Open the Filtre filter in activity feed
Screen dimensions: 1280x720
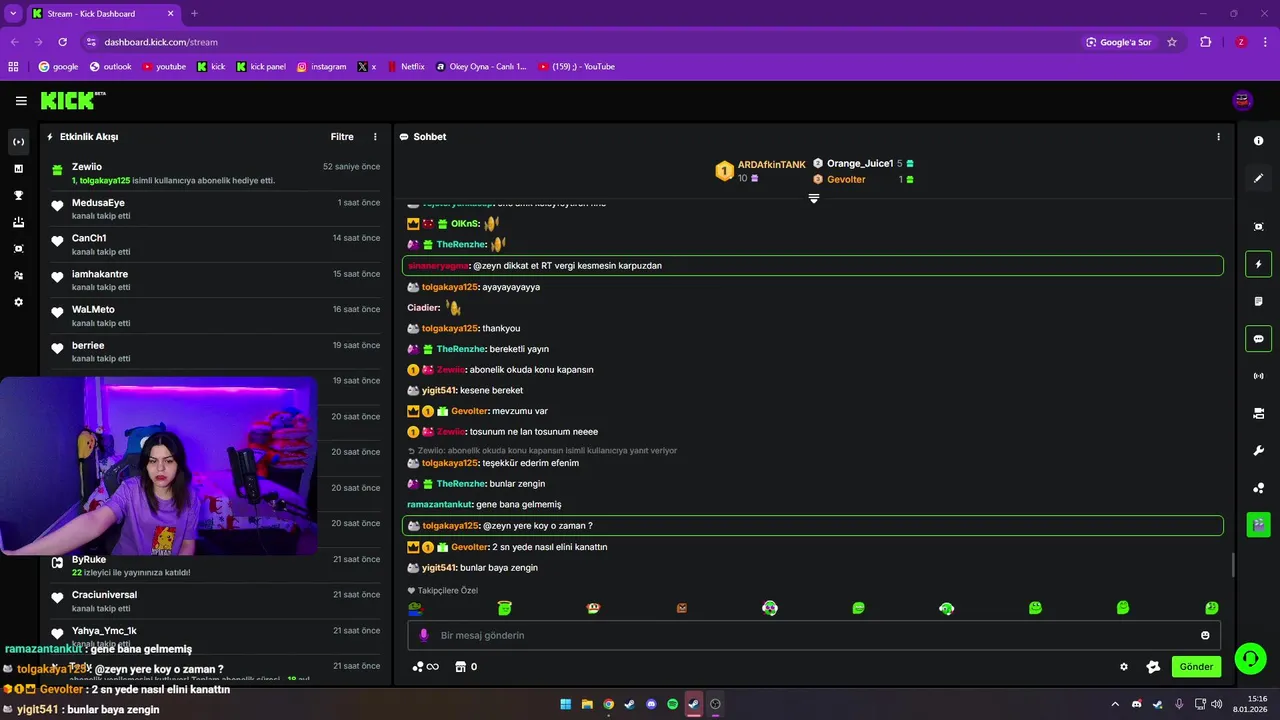tap(342, 137)
